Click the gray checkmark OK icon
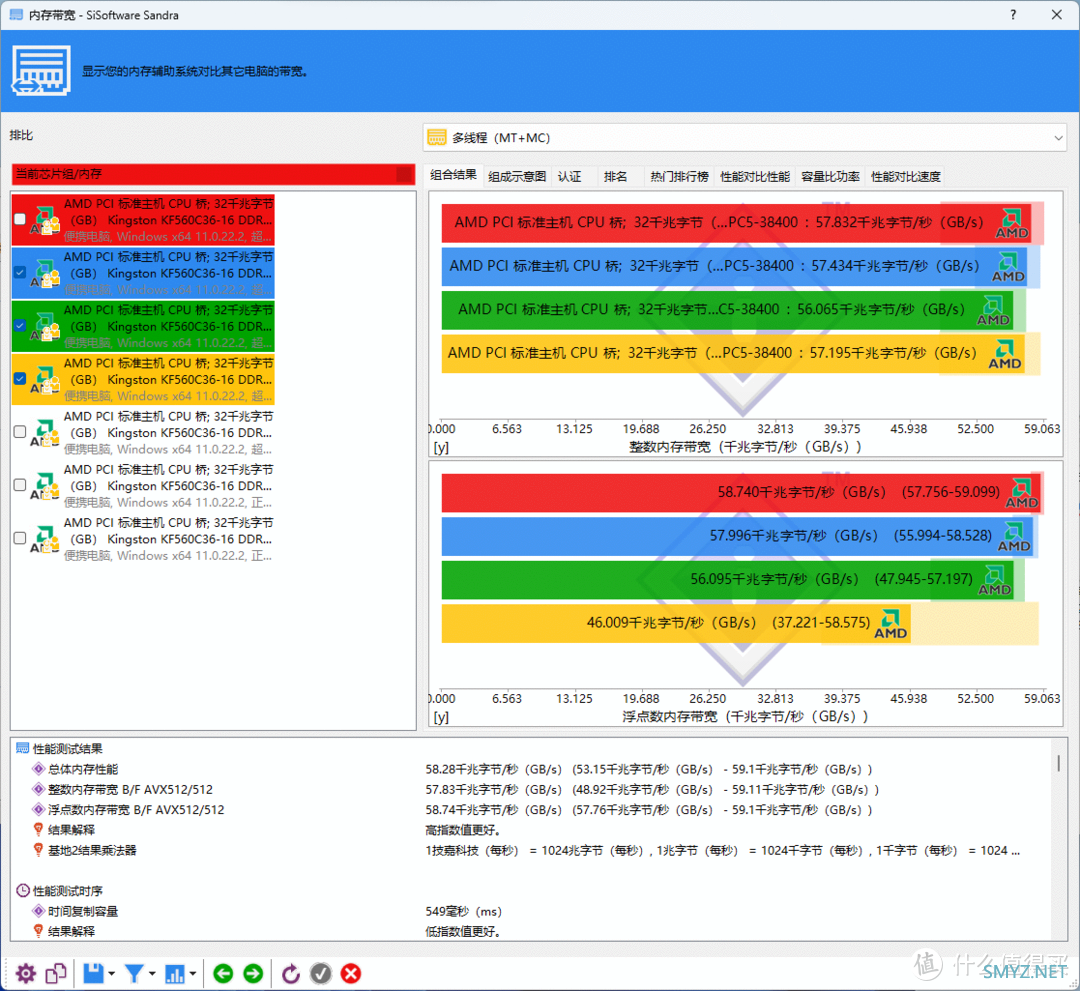The width and height of the screenshot is (1080, 991). tap(321, 973)
